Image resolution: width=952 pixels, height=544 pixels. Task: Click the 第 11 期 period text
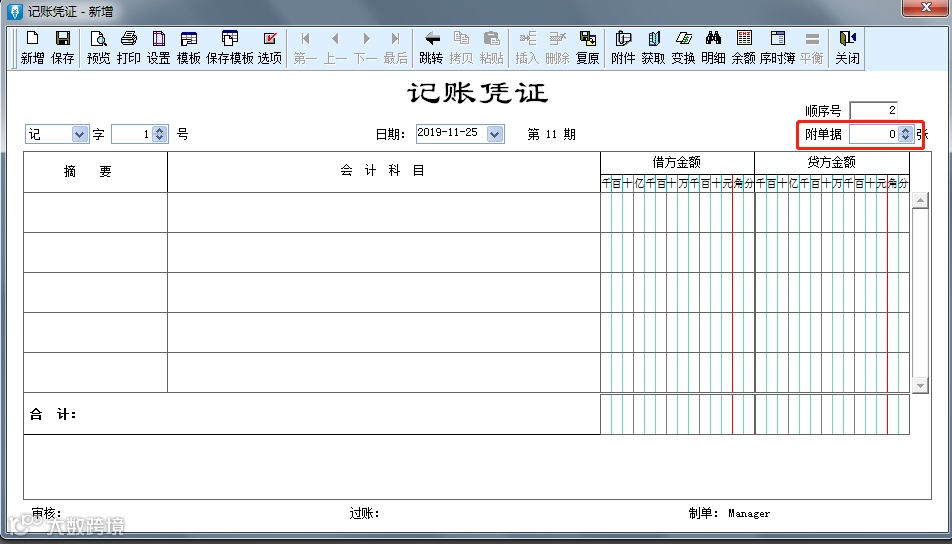[551, 134]
